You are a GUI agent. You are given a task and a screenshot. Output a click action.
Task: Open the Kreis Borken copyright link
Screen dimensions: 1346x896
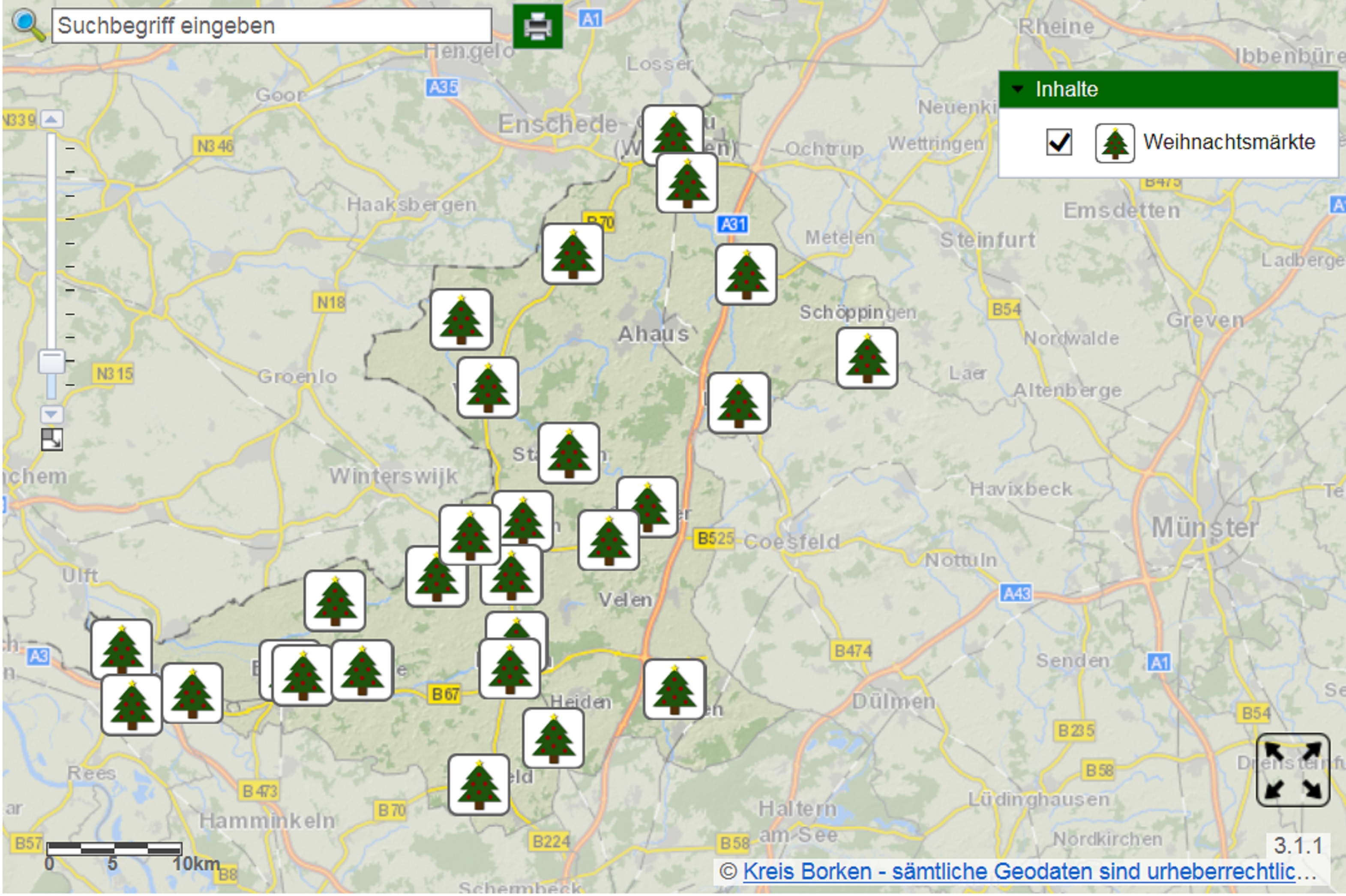pos(1028,872)
